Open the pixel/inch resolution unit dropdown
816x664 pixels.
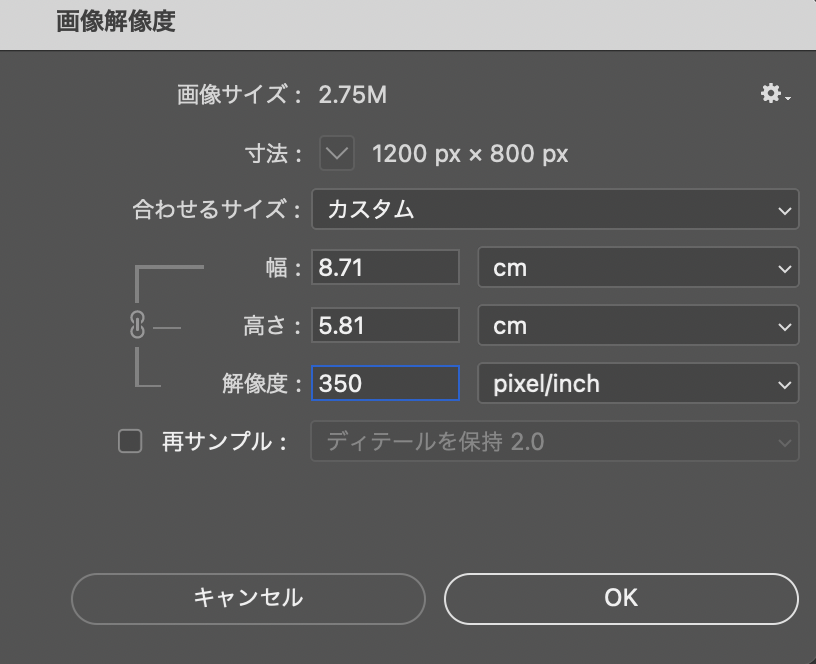[x=638, y=384]
